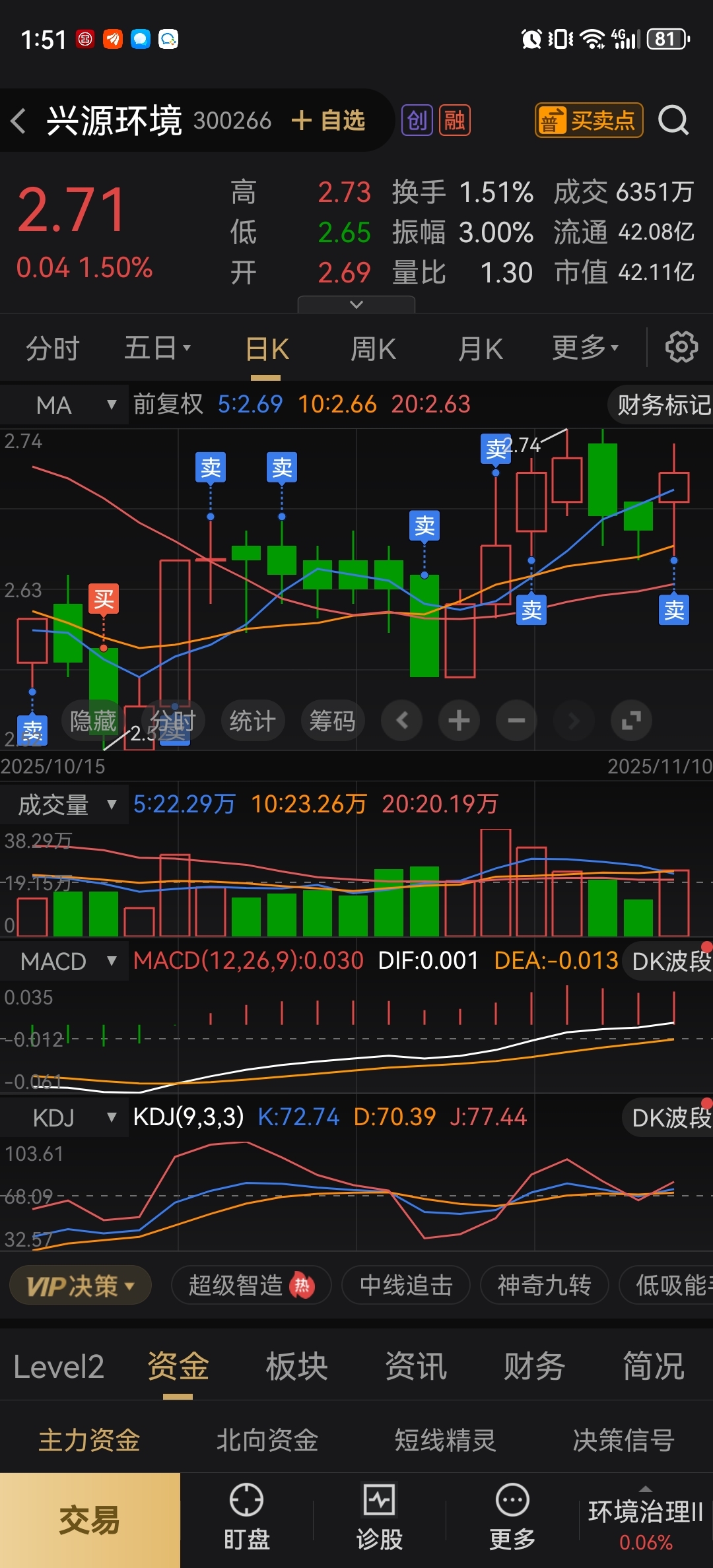Select the 低吸能手 indicator chip
Image resolution: width=713 pixels, height=1568 pixels.
(x=667, y=1286)
